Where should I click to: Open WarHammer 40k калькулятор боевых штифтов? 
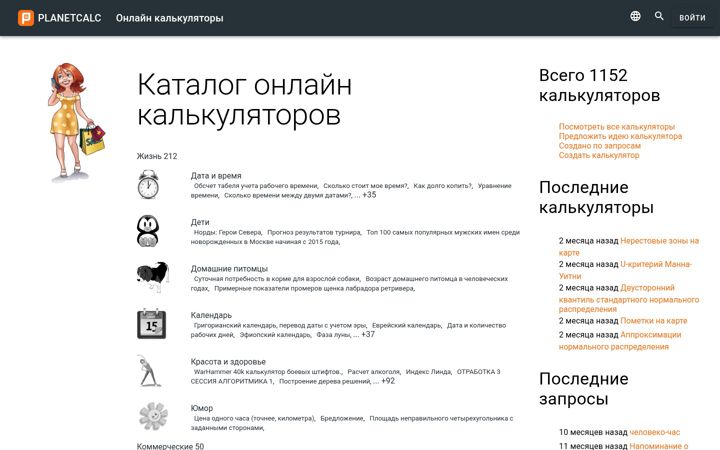pos(268,371)
